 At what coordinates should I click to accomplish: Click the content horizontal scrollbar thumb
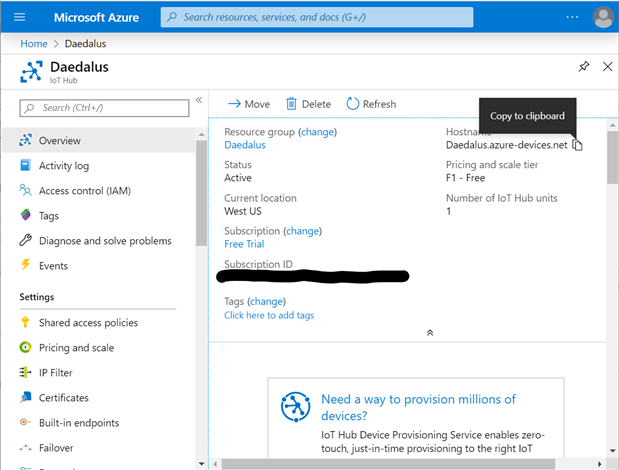[388, 464]
